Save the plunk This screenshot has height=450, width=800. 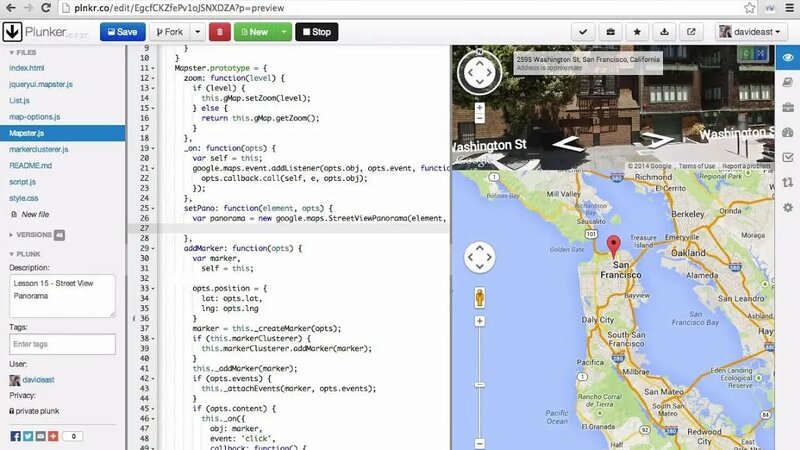point(122,32)
